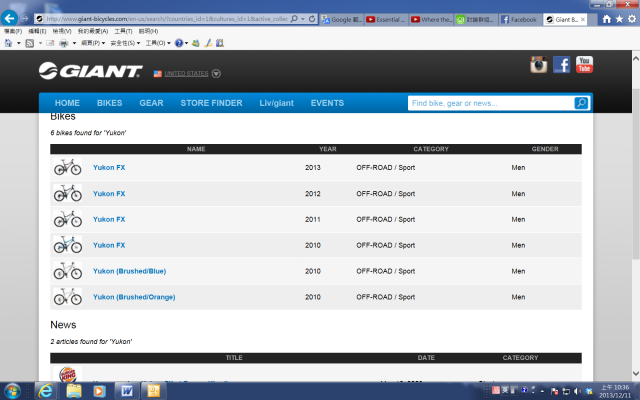640x400 pixels.
Task: Open Microsoft Word in the taskbar
Action: [127, 391]
